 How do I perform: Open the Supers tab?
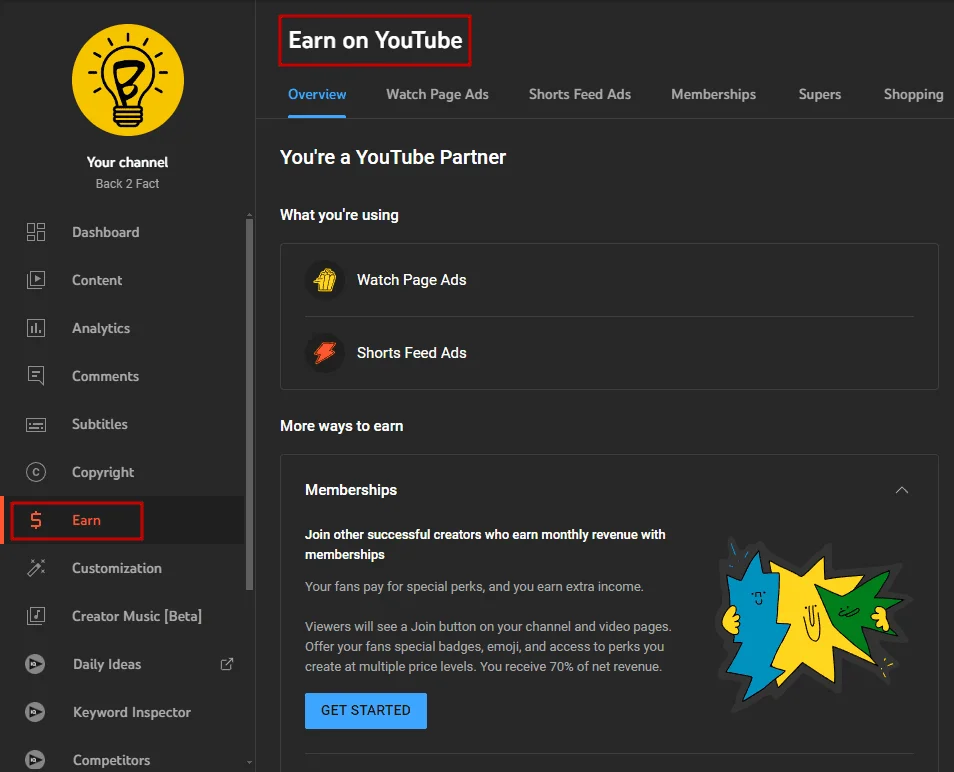click(x=820, y=94)
